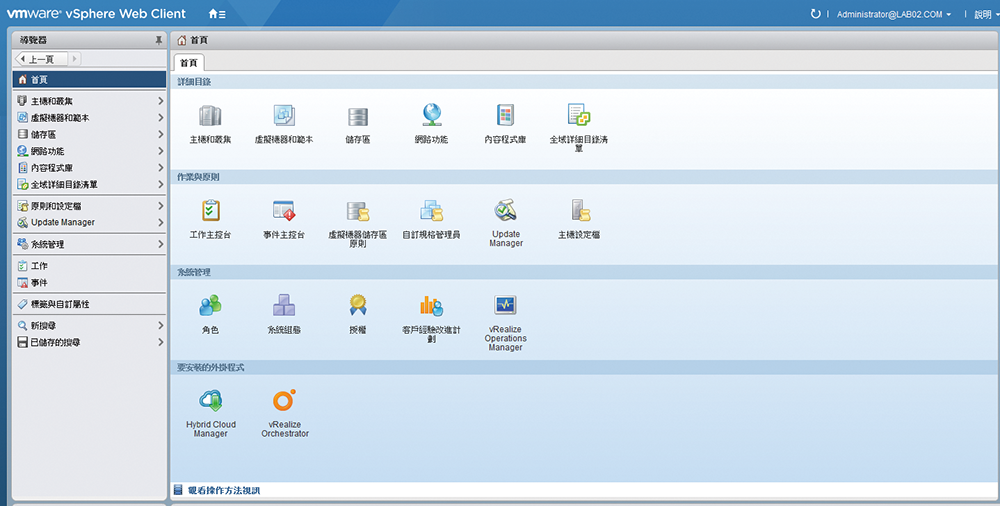
Task: Open the 觀看操作方法視訊 link
Action: point(224,490)
